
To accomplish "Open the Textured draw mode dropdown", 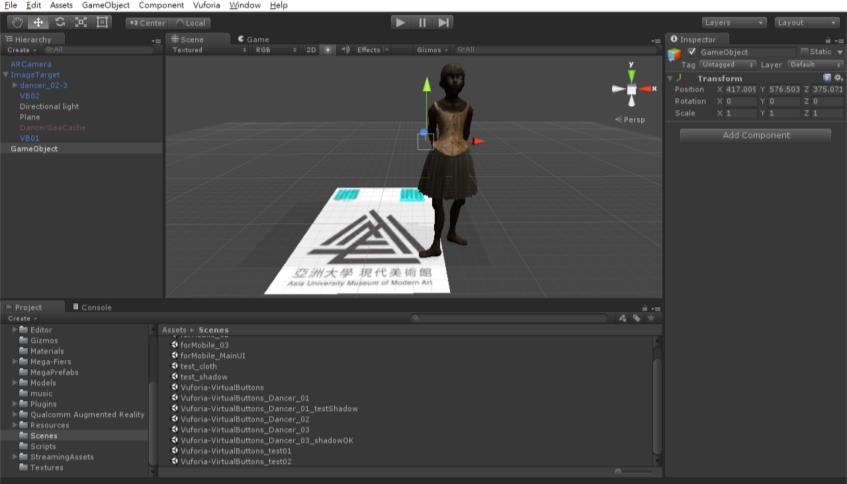I will 209,50.
